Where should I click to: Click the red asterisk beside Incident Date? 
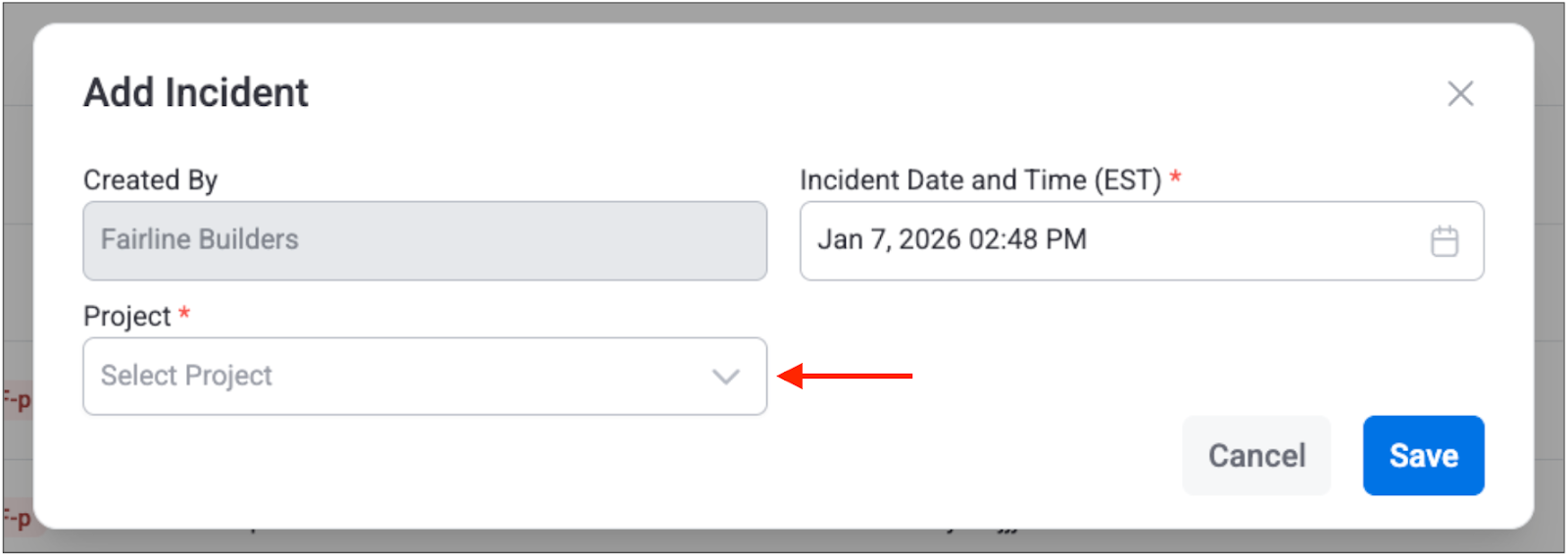1175,177
